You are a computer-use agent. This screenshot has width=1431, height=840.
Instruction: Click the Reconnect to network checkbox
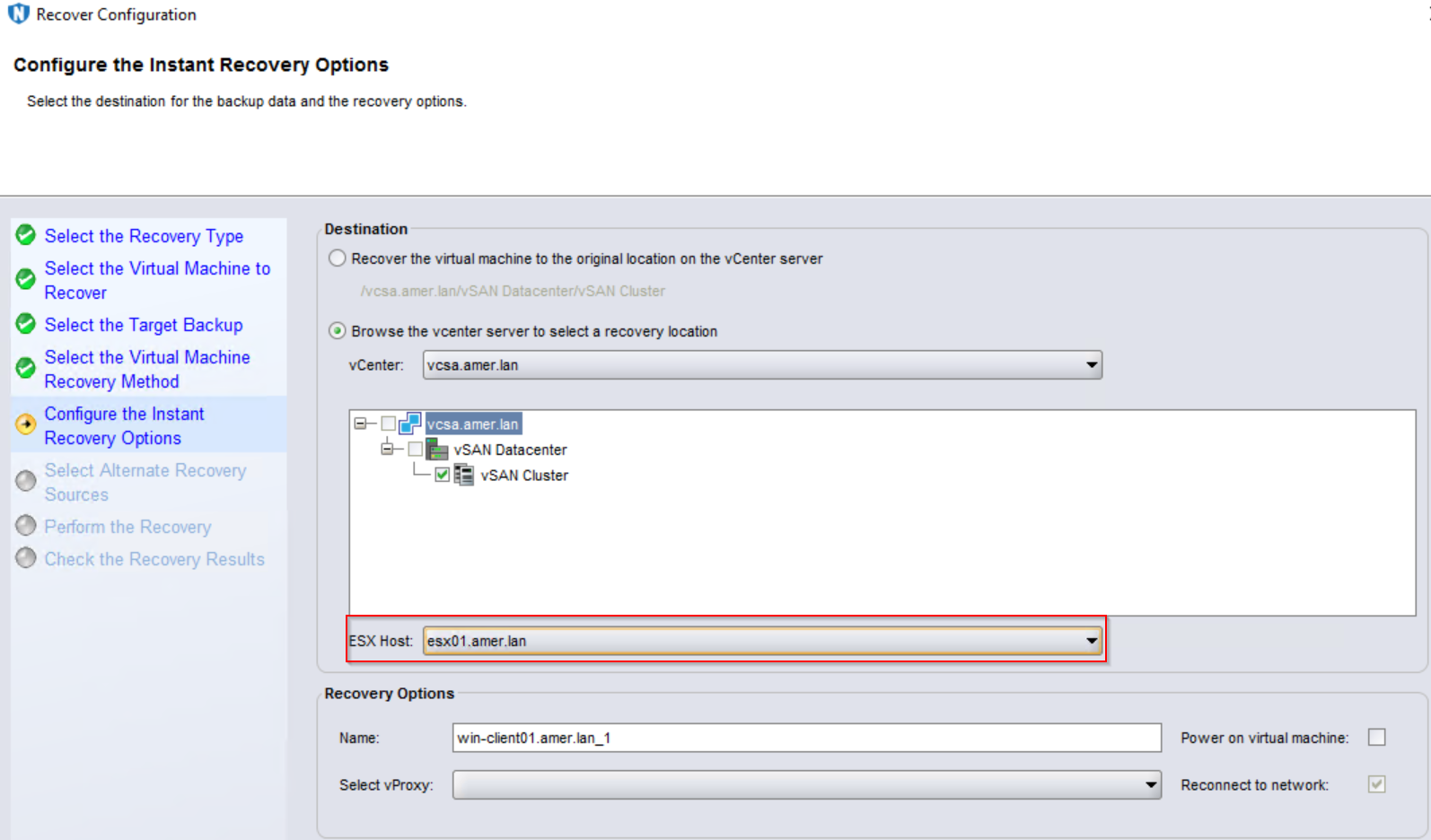tap(1376, 784)
